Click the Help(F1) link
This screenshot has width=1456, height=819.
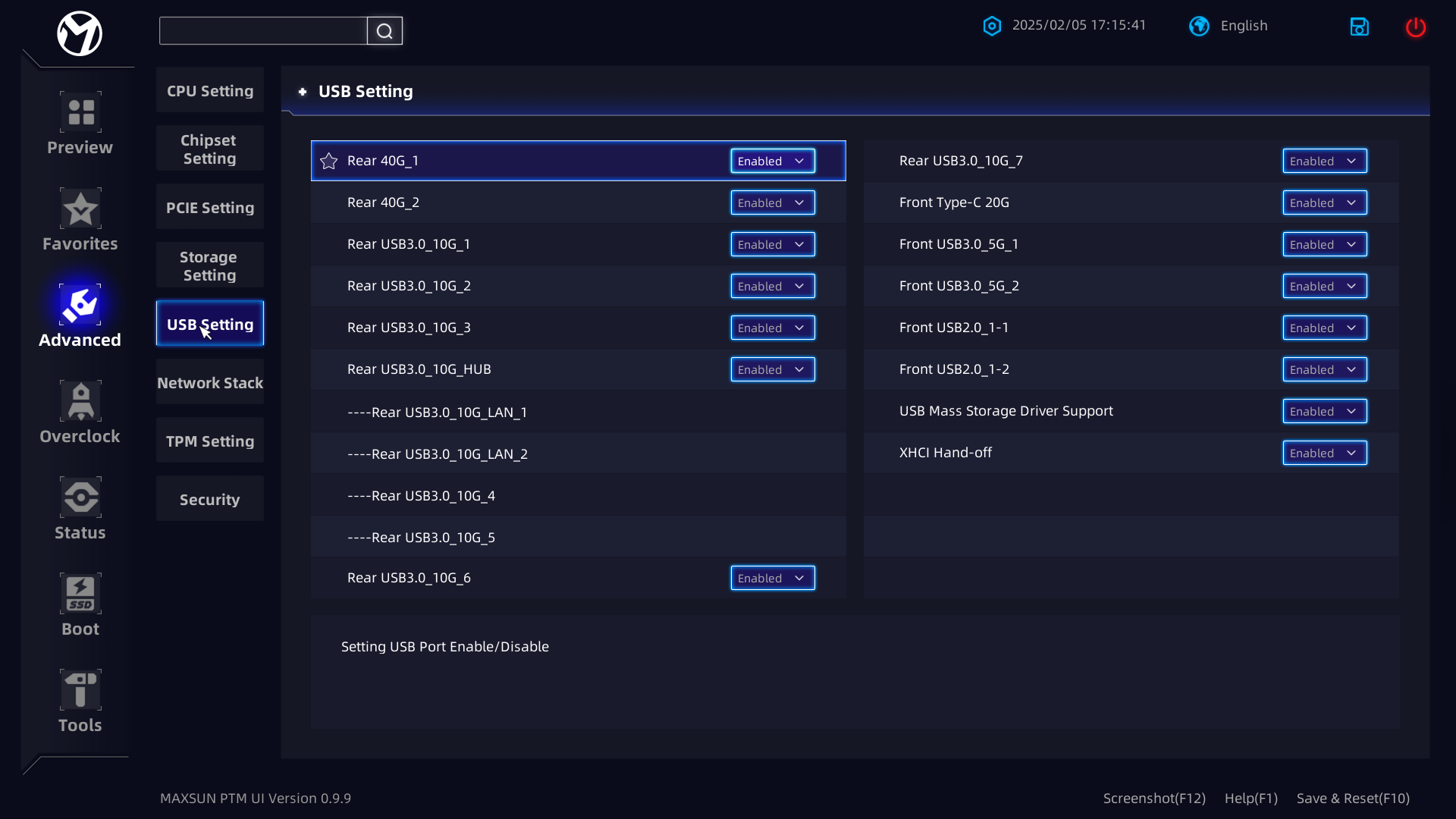1250,798
